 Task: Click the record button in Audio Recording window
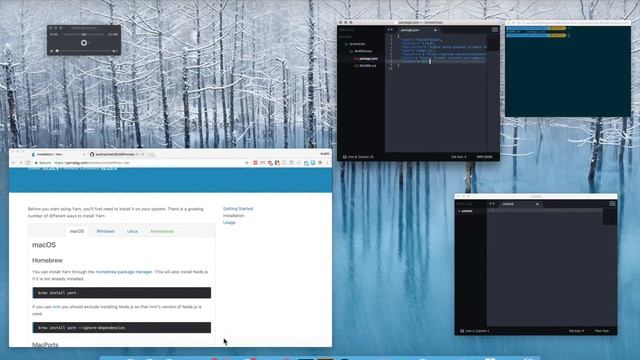point(84,43)
